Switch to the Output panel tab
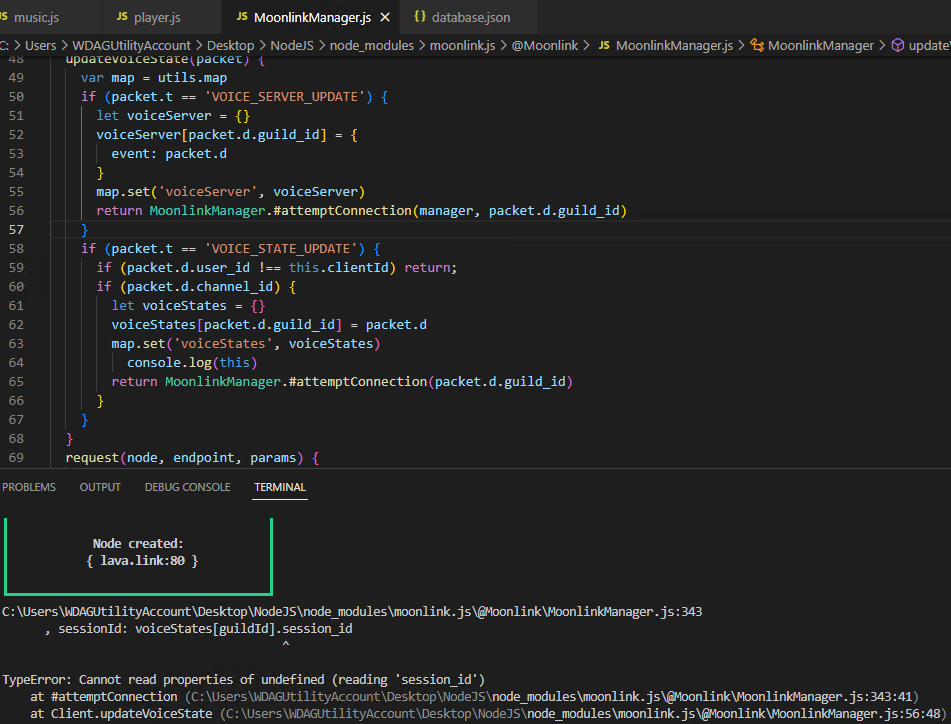The image size is (951, 724). point(100,487)
